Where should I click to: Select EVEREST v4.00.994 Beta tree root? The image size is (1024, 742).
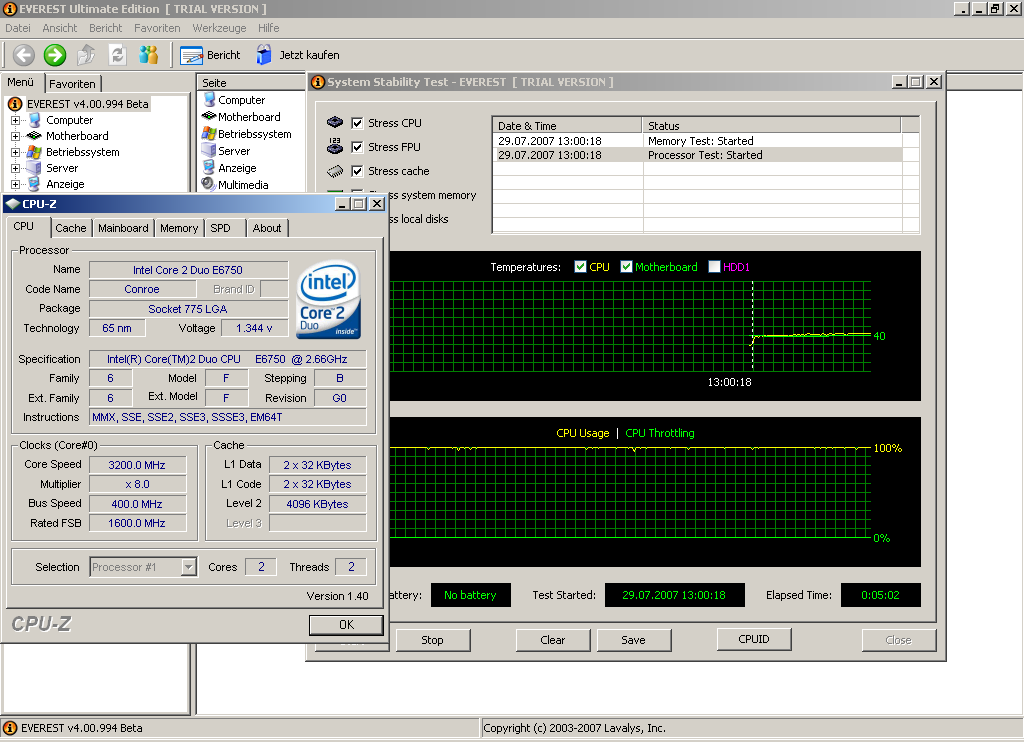point(88,104)
